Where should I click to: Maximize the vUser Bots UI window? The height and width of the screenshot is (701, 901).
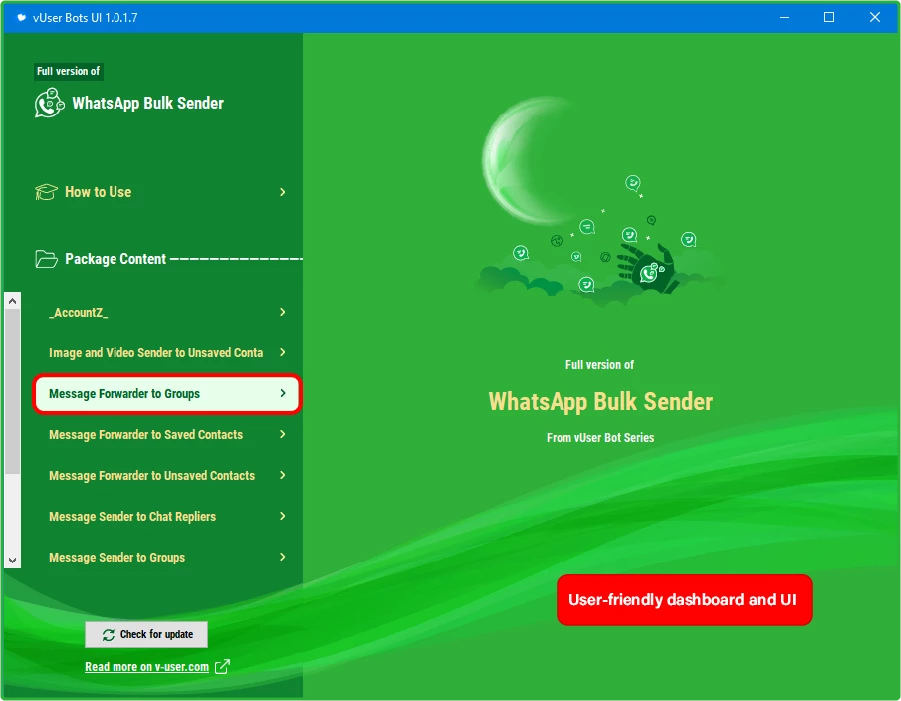tap(829, 17)
